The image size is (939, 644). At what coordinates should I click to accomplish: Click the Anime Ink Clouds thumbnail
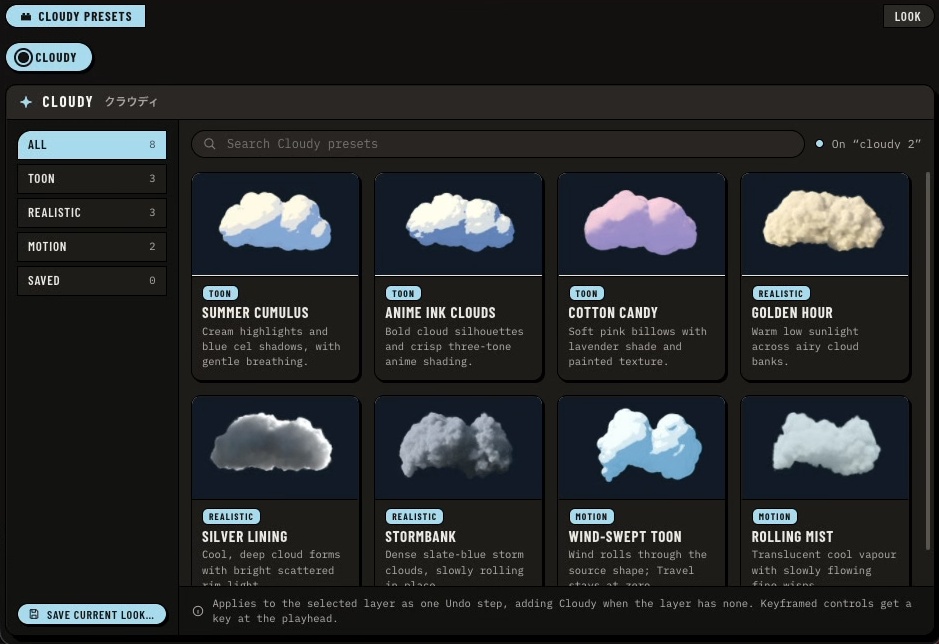point(459,224)
